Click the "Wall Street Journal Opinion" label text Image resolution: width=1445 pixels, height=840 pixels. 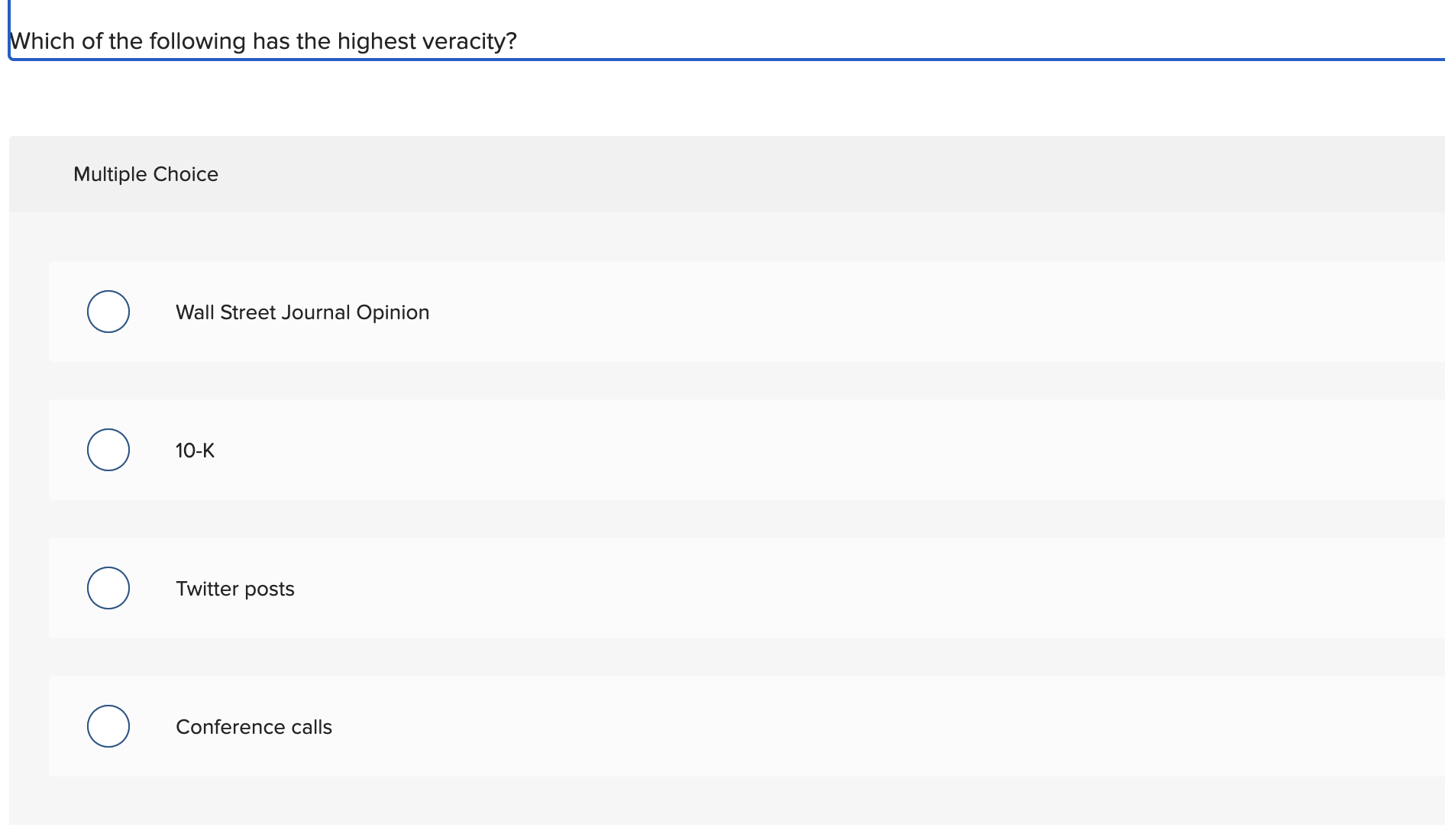302,312
